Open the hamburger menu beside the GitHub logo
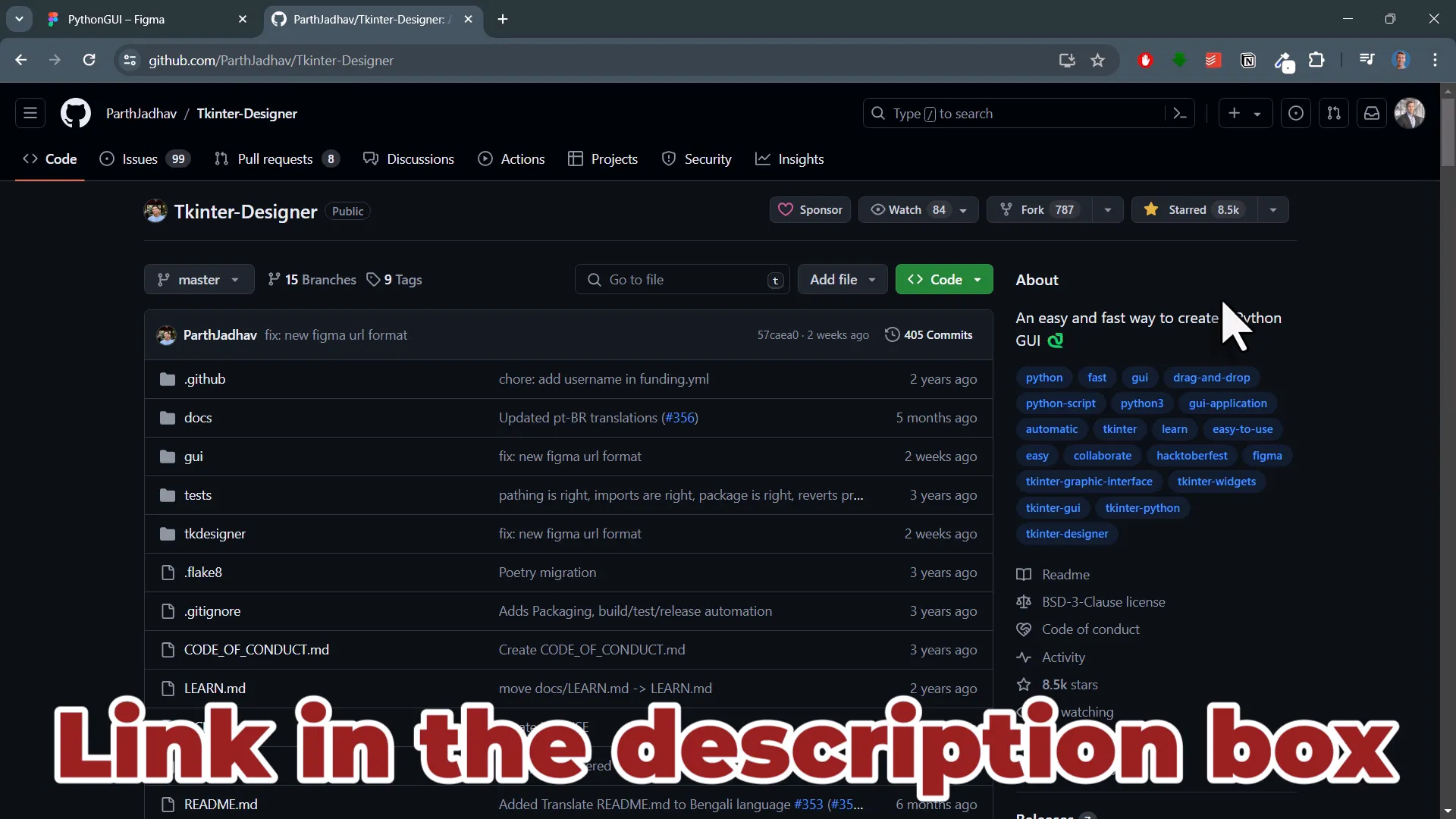The height and width of the screenshot is (819, 1456). tap(30, 113)
